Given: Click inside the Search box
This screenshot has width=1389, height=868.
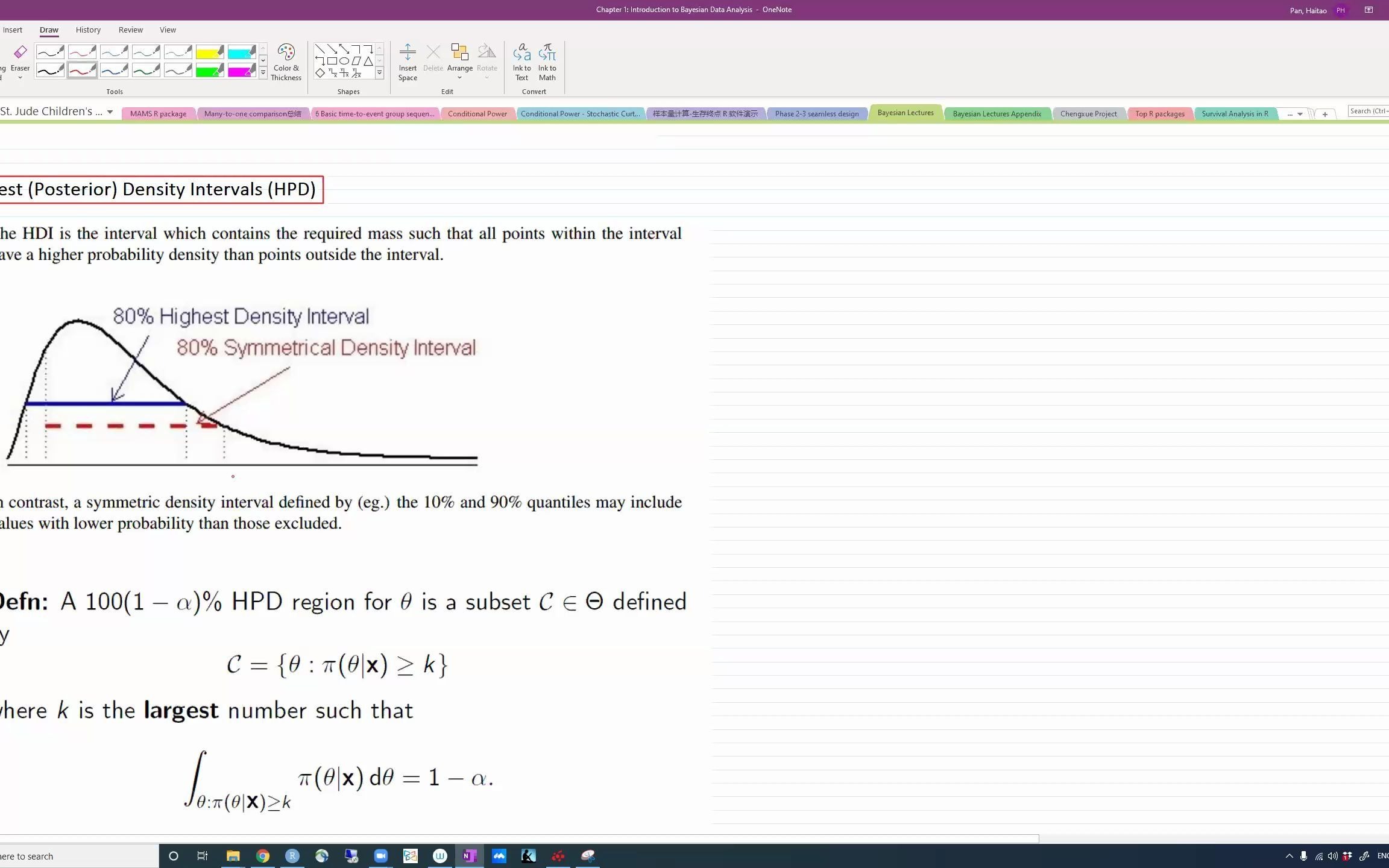Looking at the screenshot, I should pos(1370,111).
